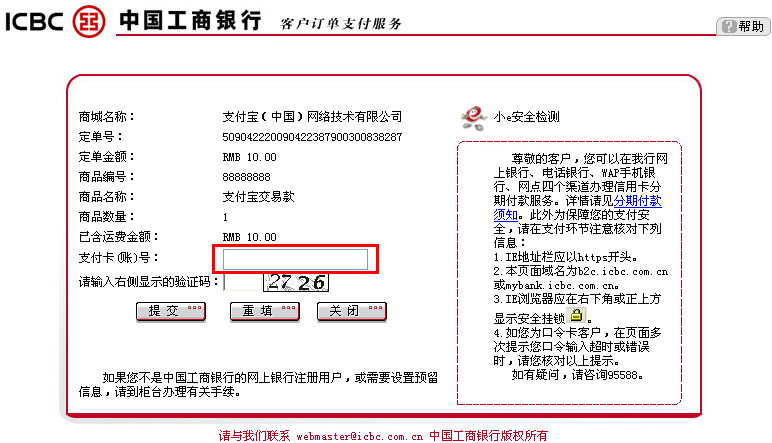Screen dimensions: 772x443
Task: Click 支付宝(中国)网络技术有限公司 merchant name
Action: (x=312, y=117)
